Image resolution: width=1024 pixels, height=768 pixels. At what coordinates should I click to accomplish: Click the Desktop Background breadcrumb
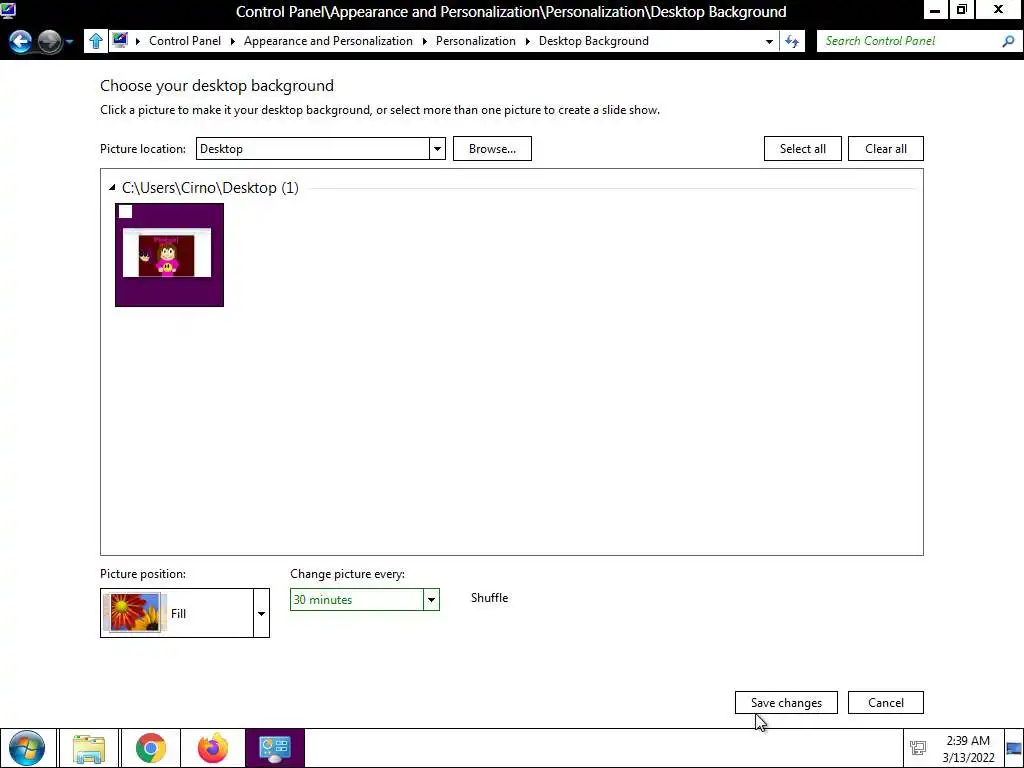pyautogui.click(x=594, y=40)
